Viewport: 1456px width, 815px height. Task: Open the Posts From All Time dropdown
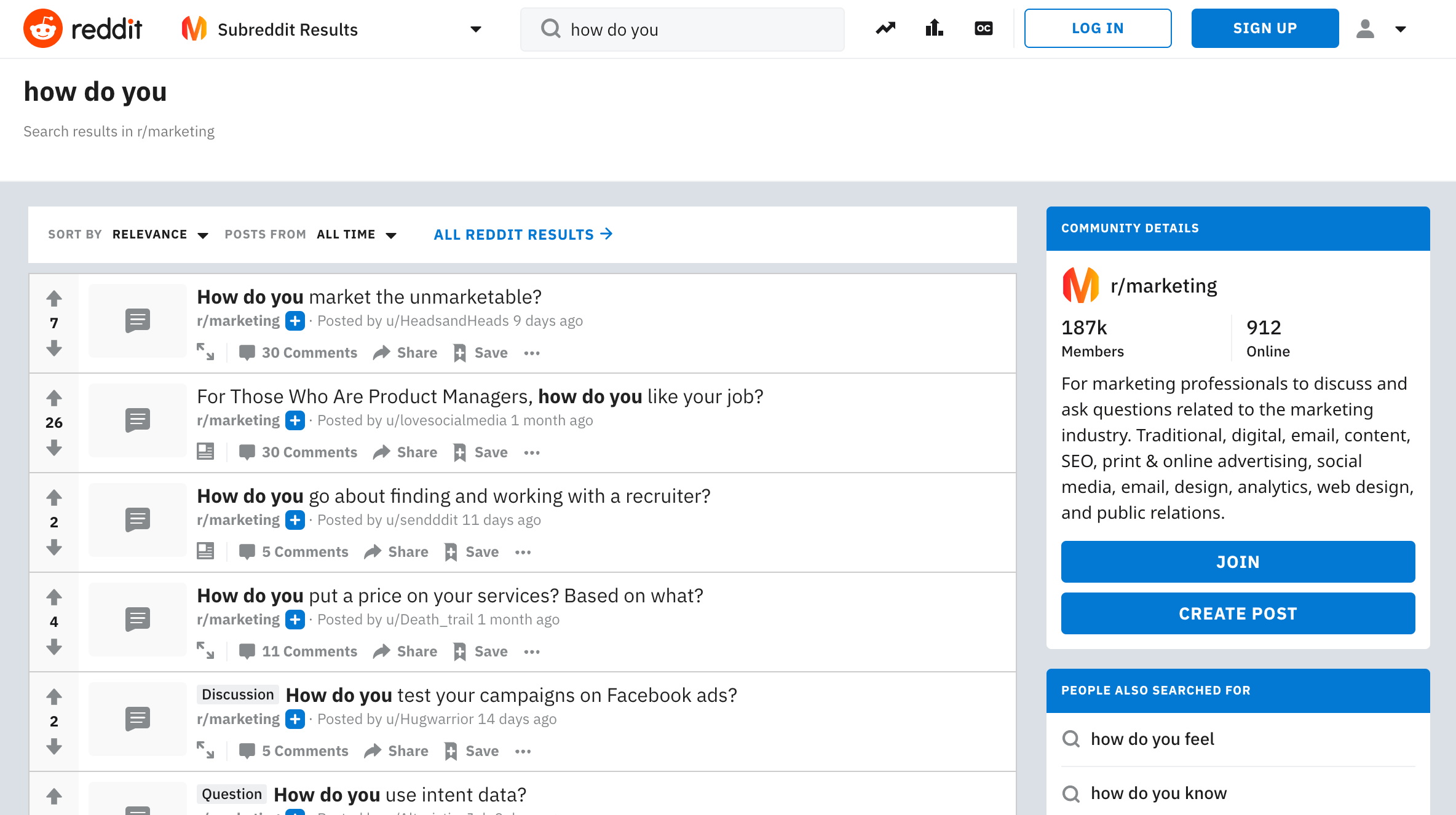[x=357, y=234]
